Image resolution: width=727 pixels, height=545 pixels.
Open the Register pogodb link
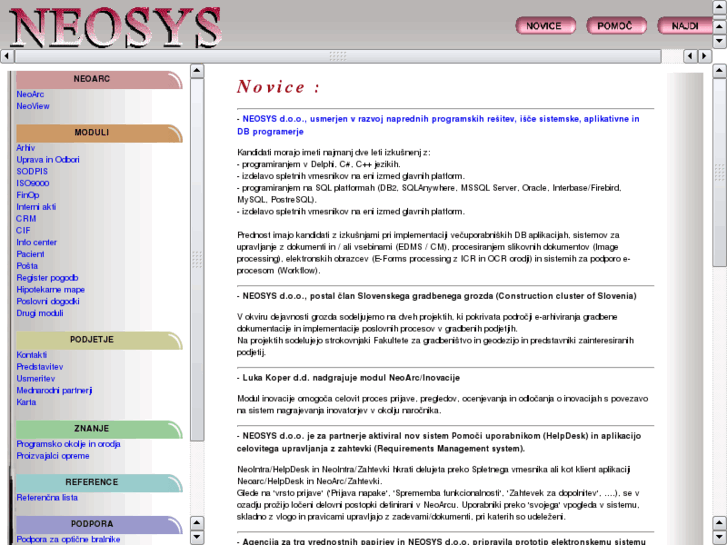pos(47,278)
